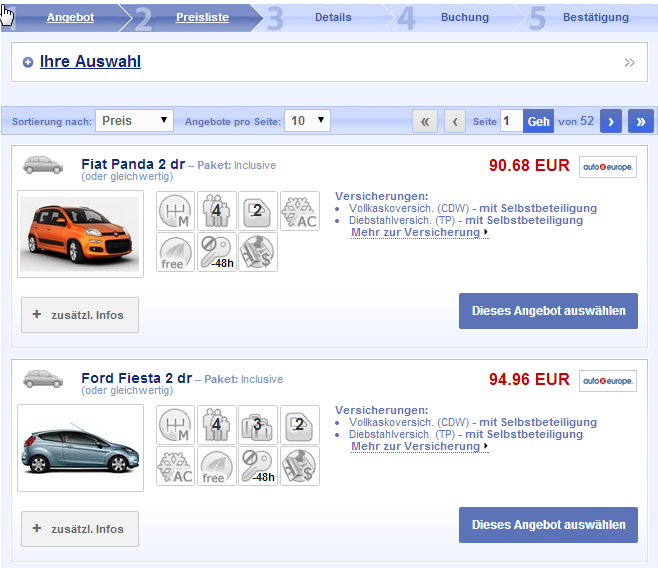
Task: Click the Diebstahlversich. (TP) line for Fiat Panda
Action: click(x=466, y=221)
